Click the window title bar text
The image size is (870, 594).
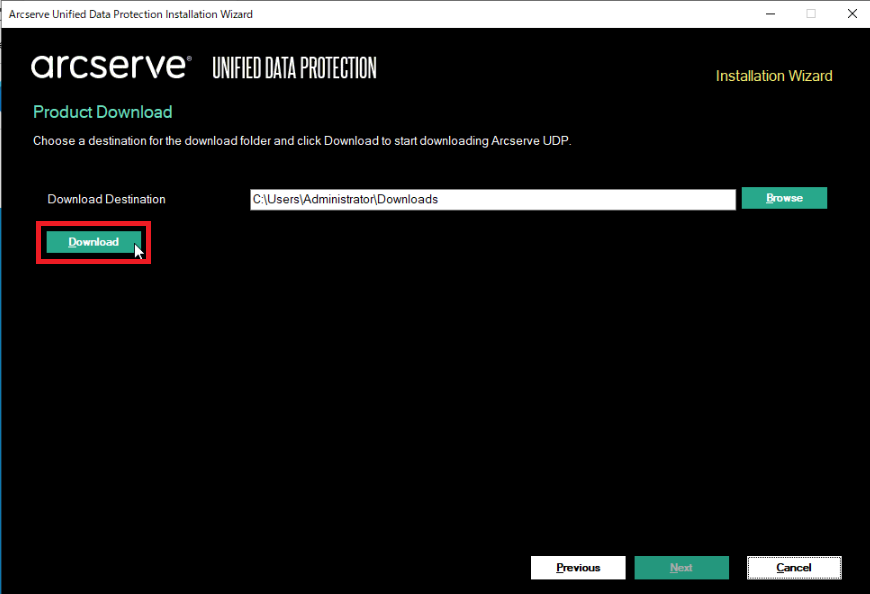tap(131, 14)
